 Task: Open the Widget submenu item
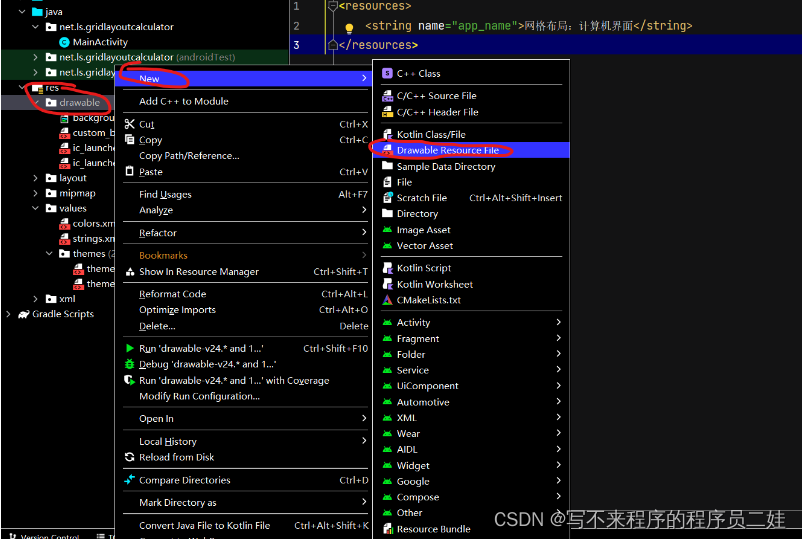point(471,465)
